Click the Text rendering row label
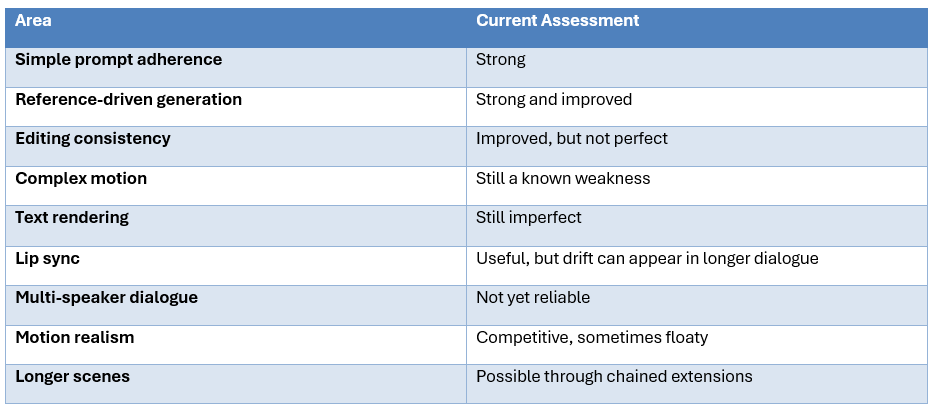 click(x=72, y=217)
